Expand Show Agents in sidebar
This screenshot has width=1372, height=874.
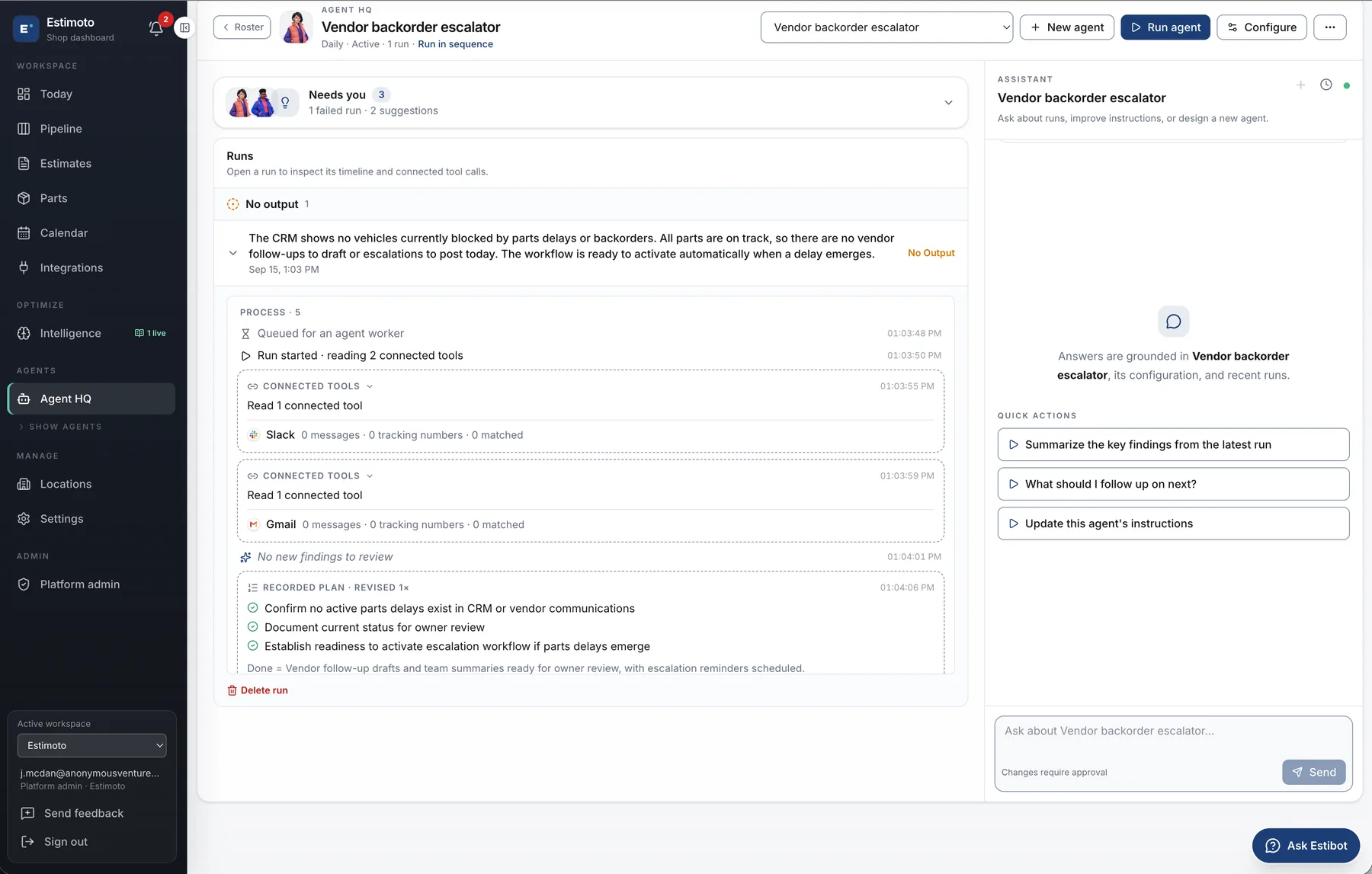(60, 427)
